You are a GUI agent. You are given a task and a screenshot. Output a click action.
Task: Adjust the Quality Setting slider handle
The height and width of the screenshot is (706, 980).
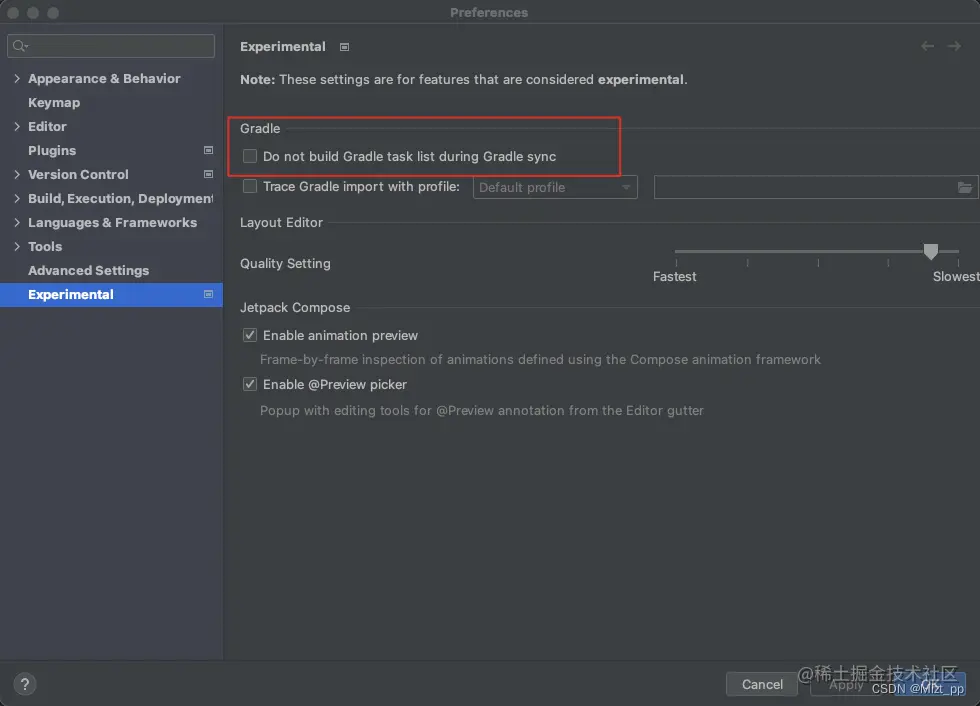(931, 251)
